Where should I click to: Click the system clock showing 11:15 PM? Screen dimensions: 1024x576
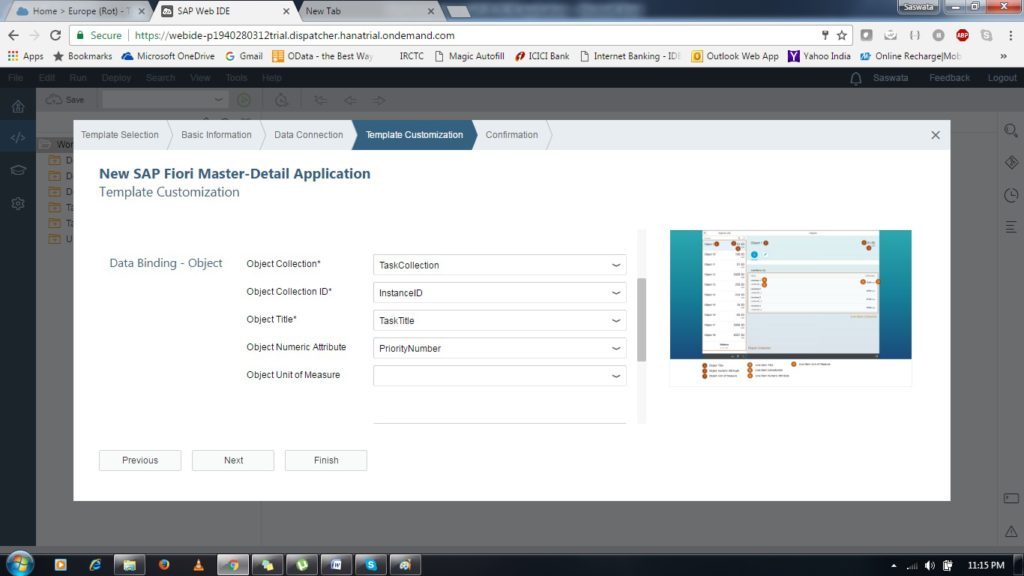[x=985, y=566]
